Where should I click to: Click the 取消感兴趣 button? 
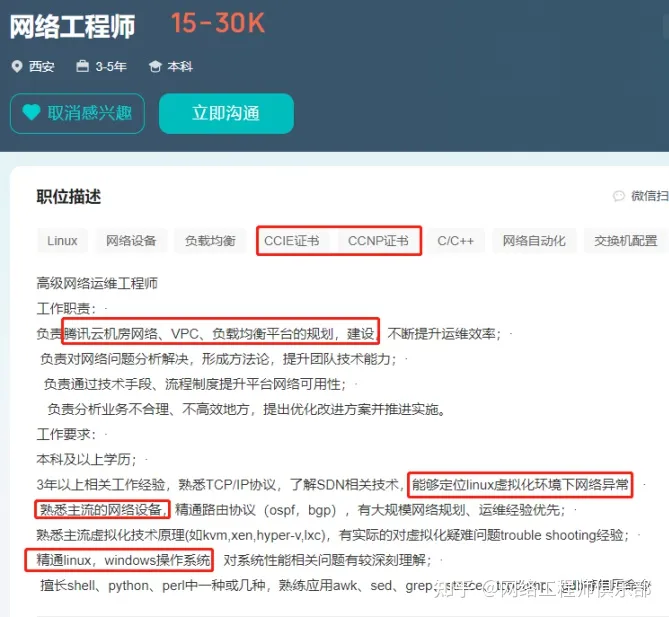[x=77, y=114]
